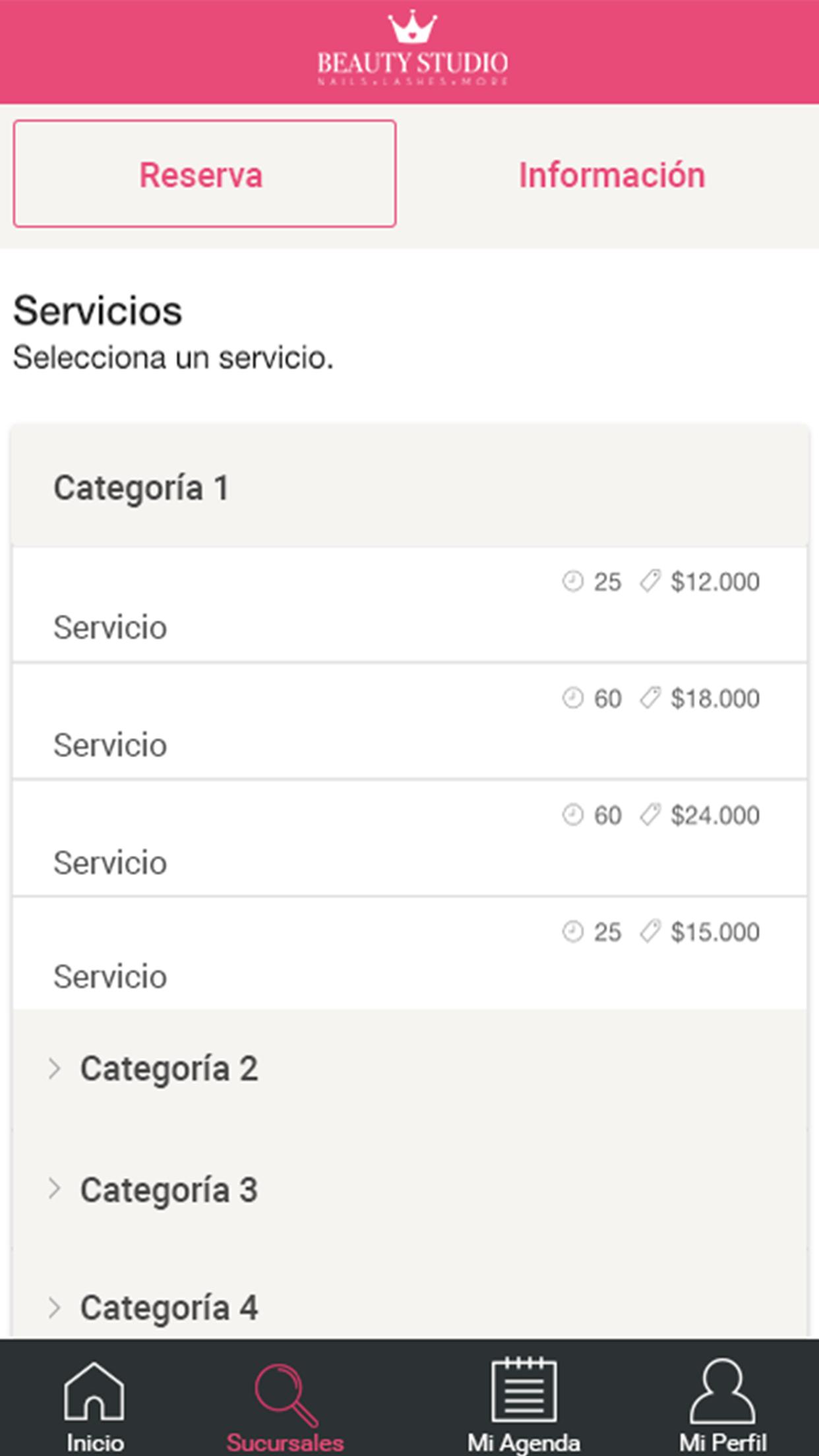Choose the Servicio priced $24.000

pos(110,863)
